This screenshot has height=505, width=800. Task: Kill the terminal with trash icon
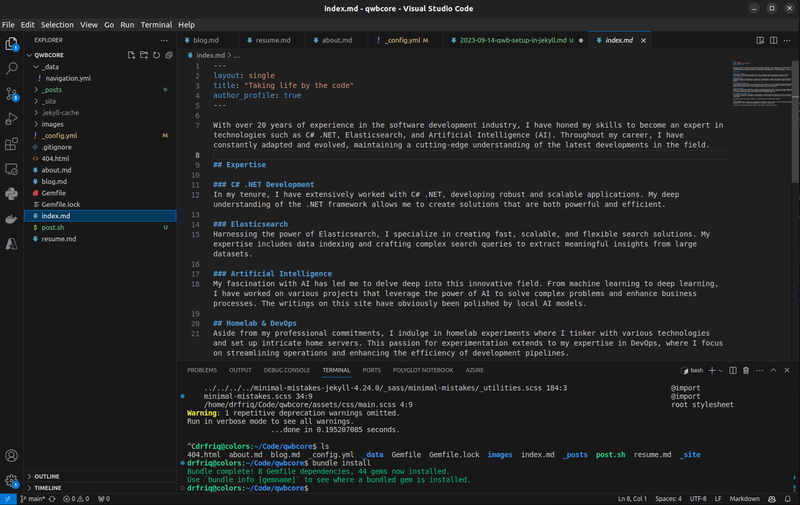tap(746, 370)
